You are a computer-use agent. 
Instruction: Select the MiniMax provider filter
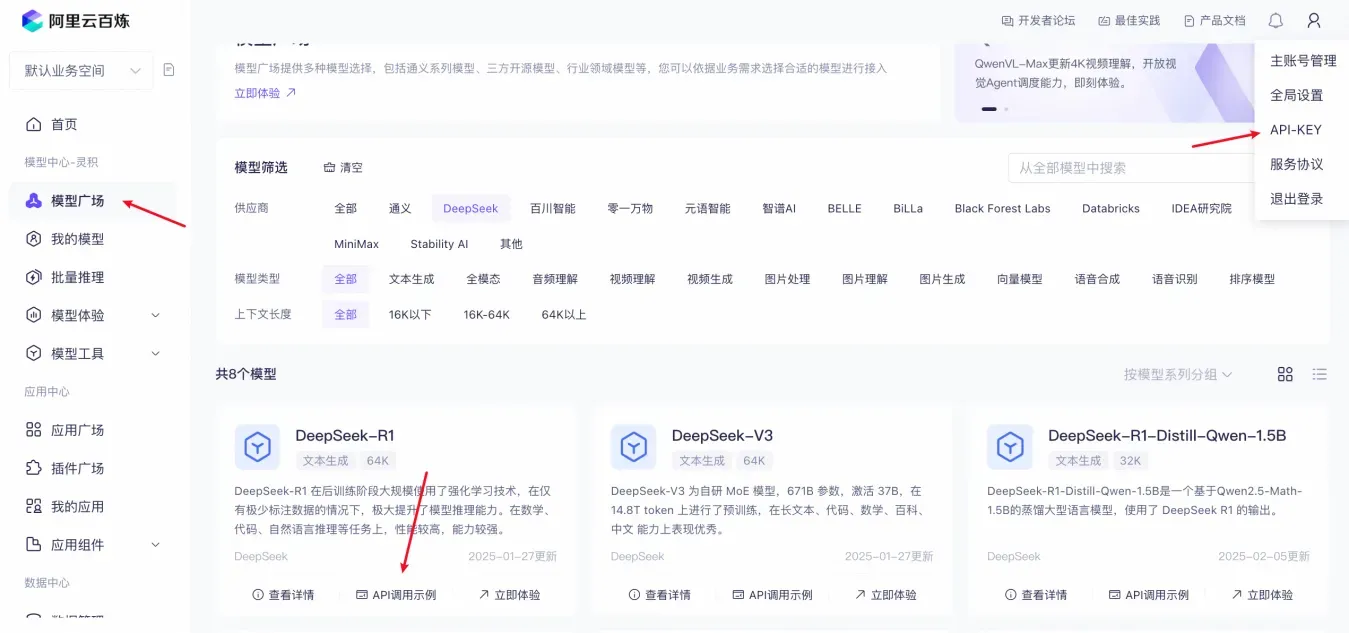[x=356, y=244]
